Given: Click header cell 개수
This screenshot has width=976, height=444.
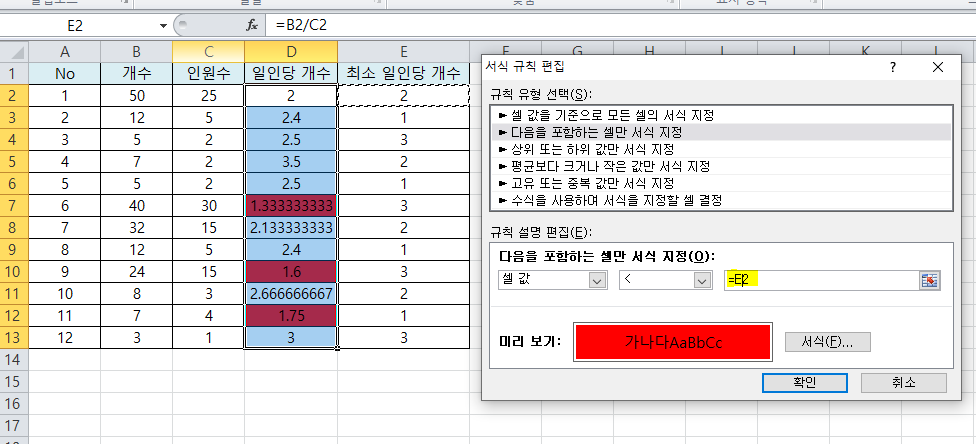Looking at the screenshot, I should coord(136,74).
